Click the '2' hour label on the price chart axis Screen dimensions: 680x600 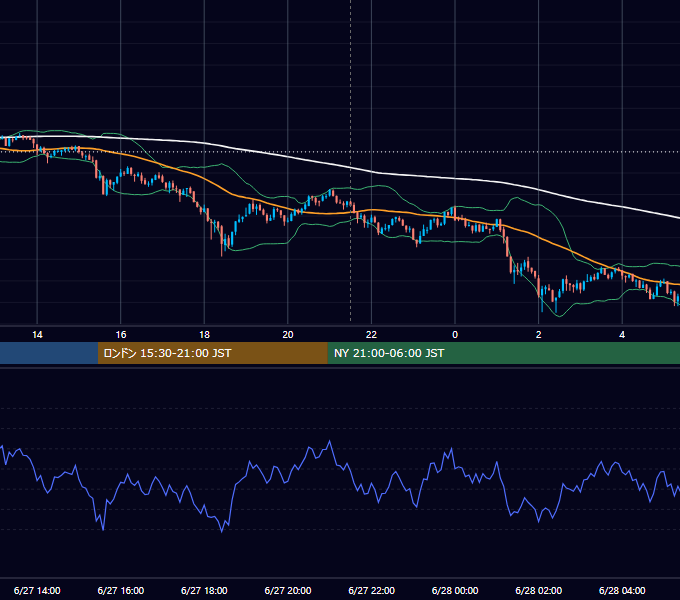pyautogui.click(x=539, y=335)
